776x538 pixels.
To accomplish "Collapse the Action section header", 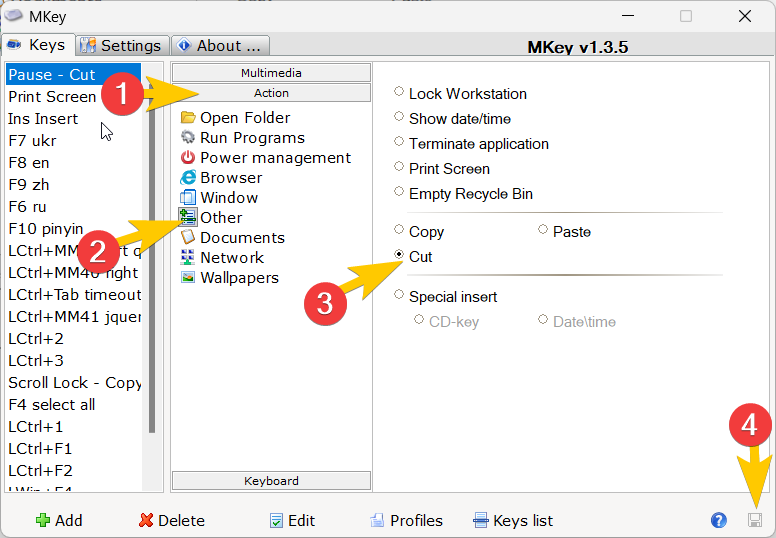I will [x=271, y=93].
